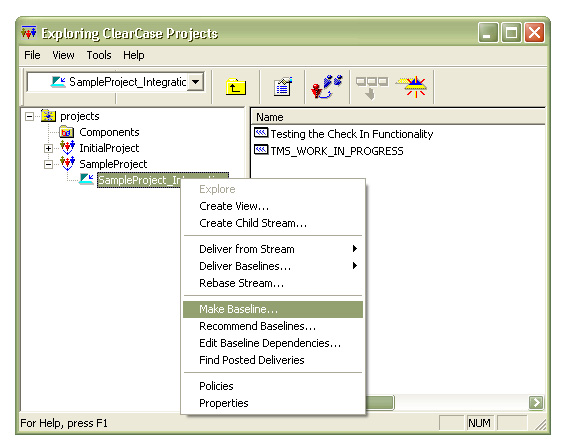Click icon beside TMS_WORK_IN_PROGRESS
The width and height of the screenshot is (567, 444).
261,150
